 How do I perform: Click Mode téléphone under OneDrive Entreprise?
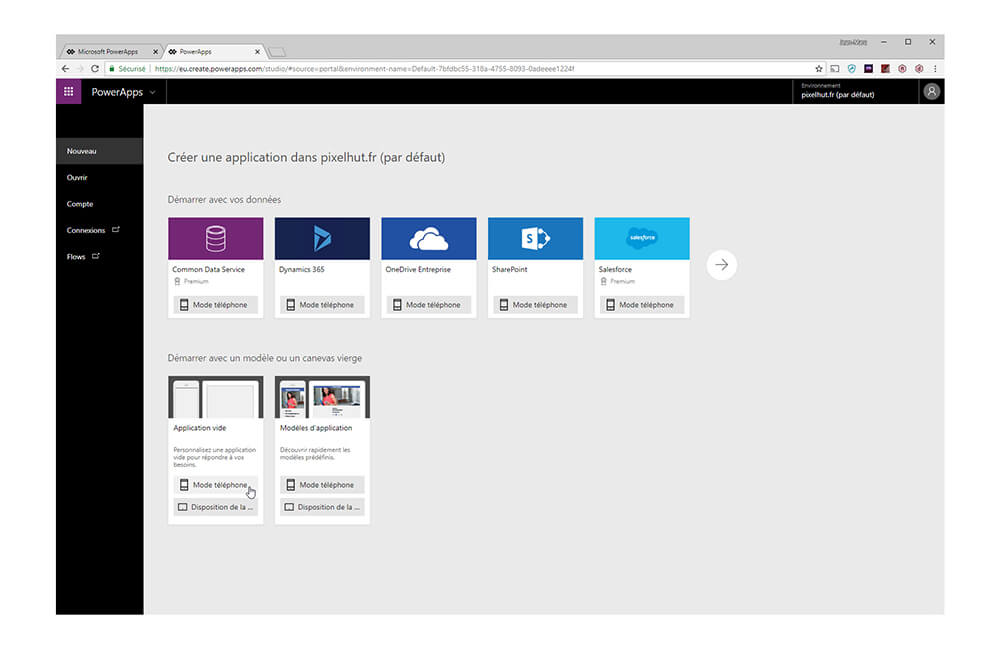pos(429,305)
